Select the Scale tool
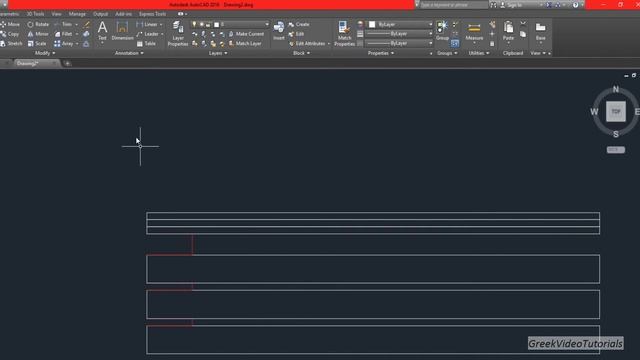 [37, 43]
